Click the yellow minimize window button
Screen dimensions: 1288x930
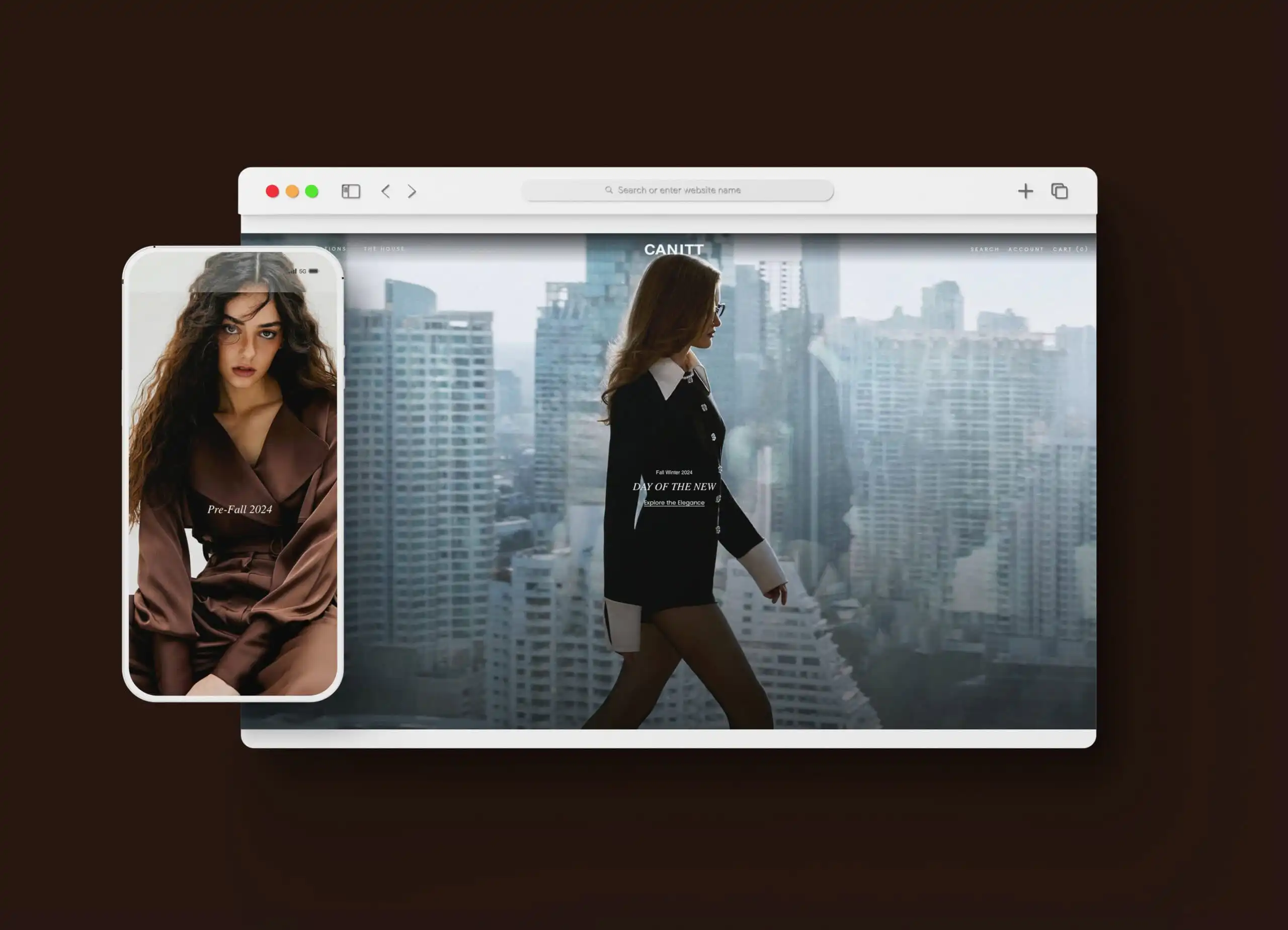[x=292, y=191]
